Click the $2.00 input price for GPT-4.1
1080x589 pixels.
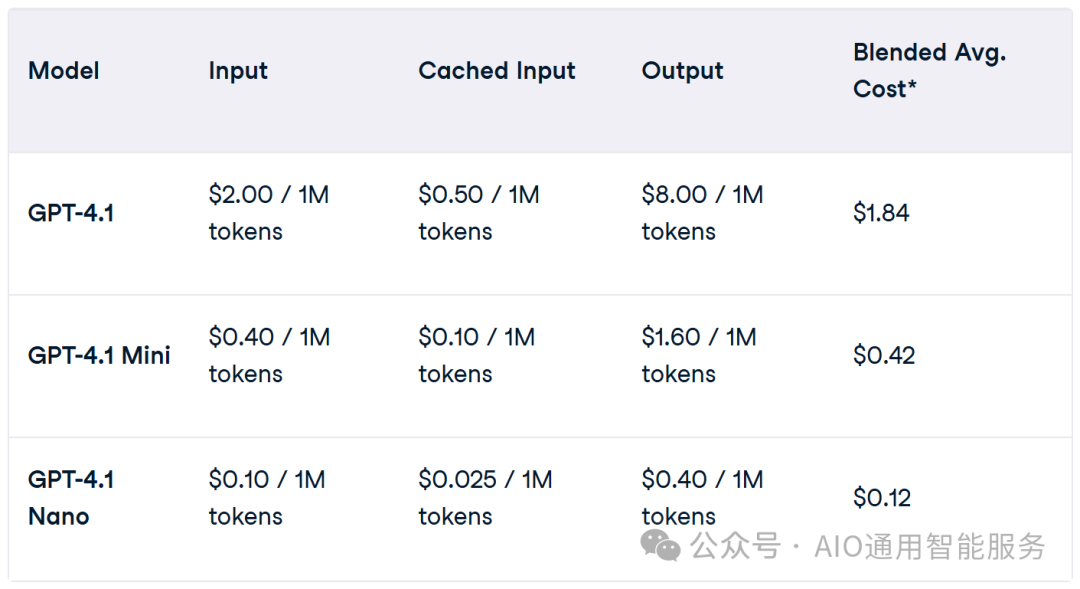click(x=268, y=213)
